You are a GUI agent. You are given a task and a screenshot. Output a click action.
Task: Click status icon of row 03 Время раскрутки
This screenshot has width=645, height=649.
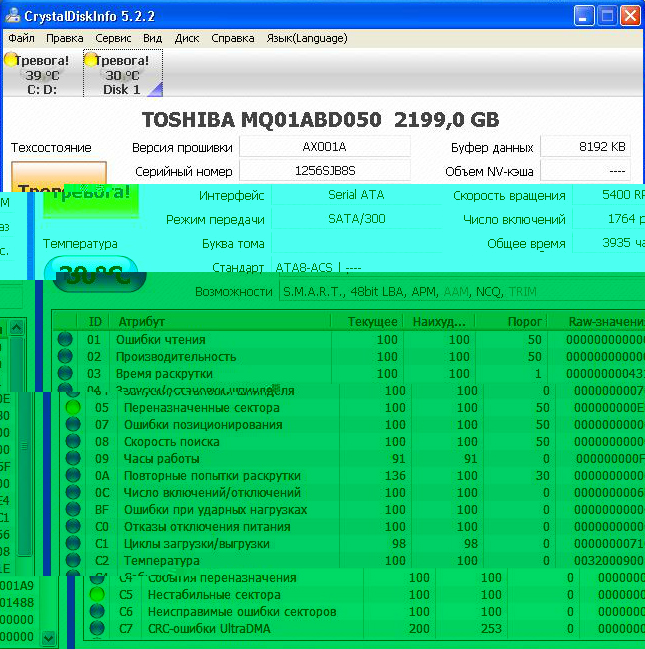(x=65, y=373)
